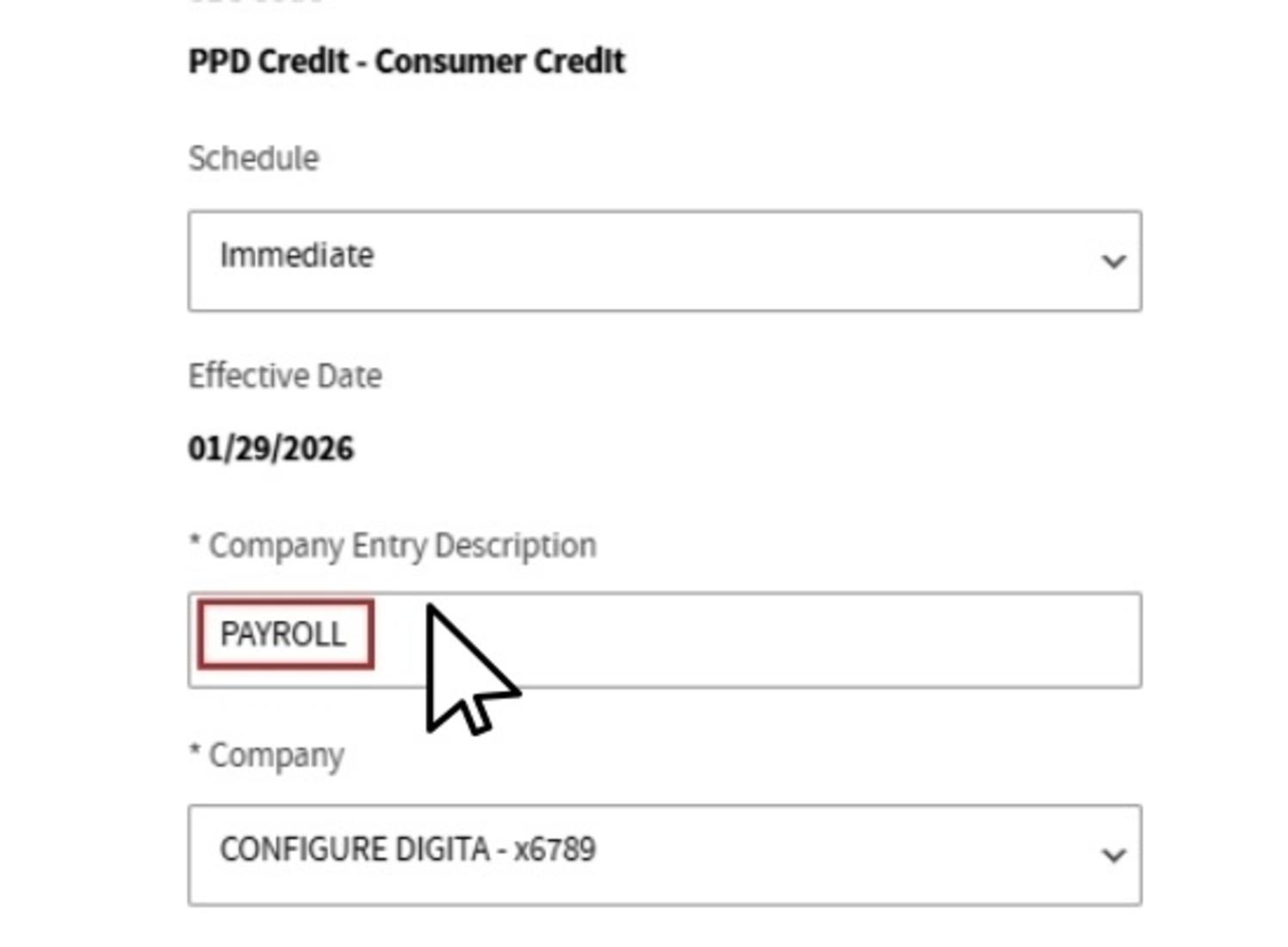Open the Schedule dropdown showing Immediate
The width and height of the screenshot is (1288, 947).
click(x=663, y=261)
